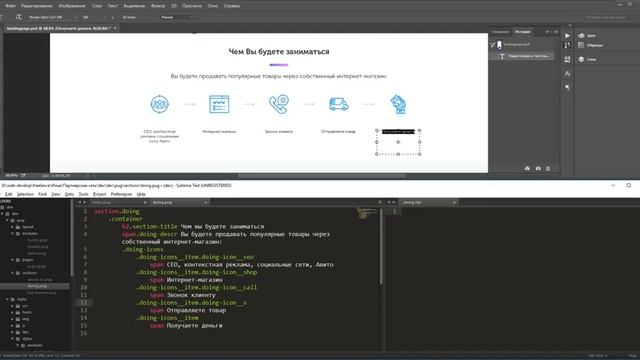This screenshot has height=360, width=640.
Task: Click the Paragraph panel icon in dock
Action: pos(567,87)
